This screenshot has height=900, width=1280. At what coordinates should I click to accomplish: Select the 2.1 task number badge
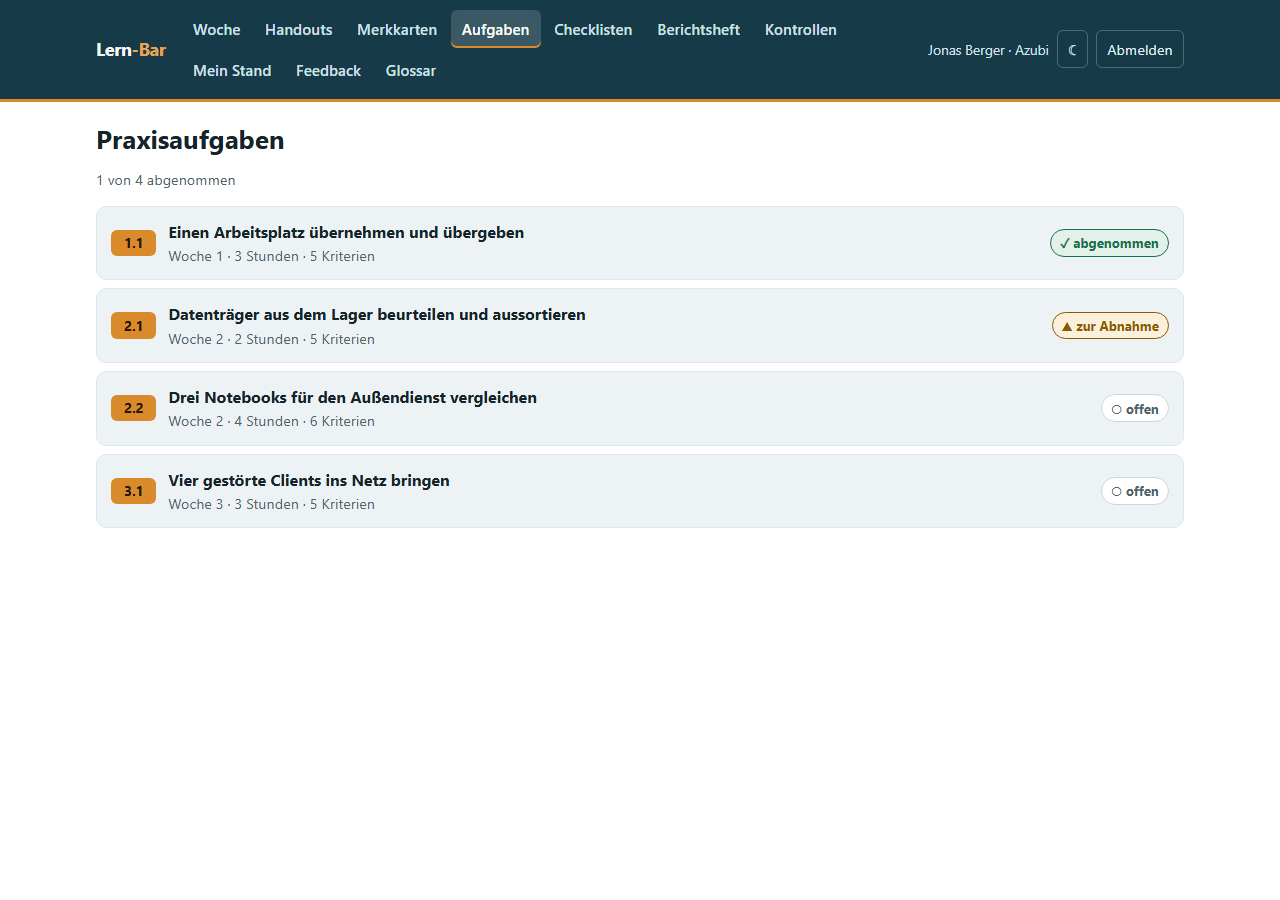(x=133, y=326)
